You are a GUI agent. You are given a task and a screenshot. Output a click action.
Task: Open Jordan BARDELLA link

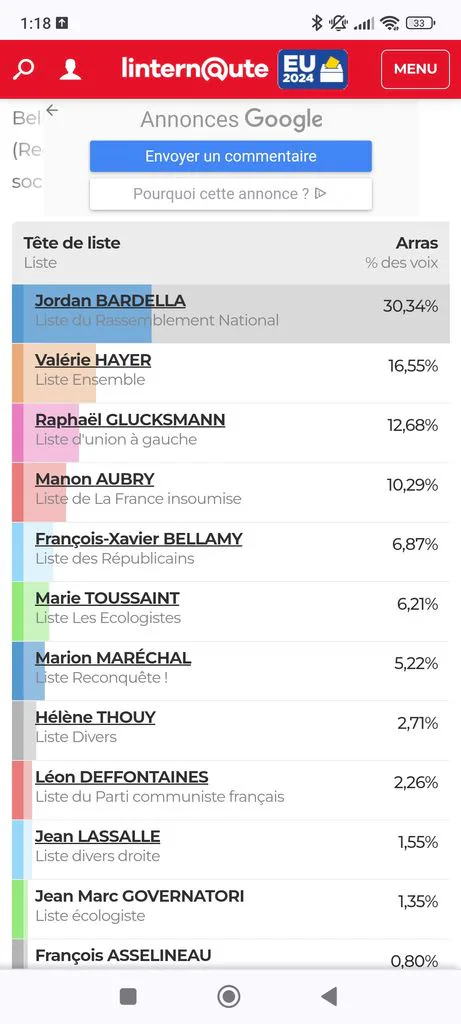[x=110, y=301]
